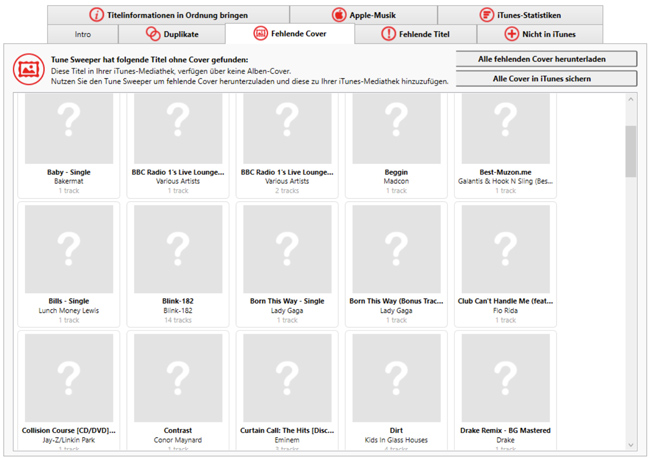Open the Titelinformationen in Ordnung bringen tab
The height and width of the screenshot is (458, 650).
pyautogui.click(x=168, y=15)
